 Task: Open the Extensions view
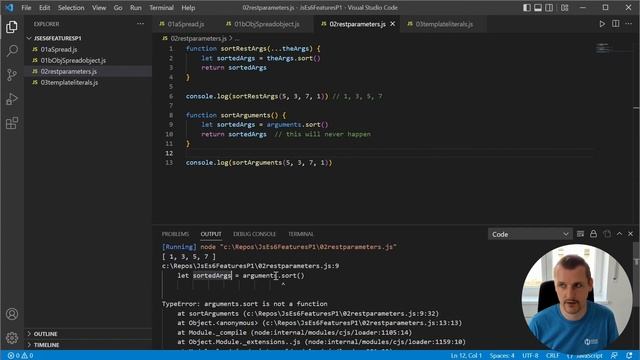tap(12, 123)
